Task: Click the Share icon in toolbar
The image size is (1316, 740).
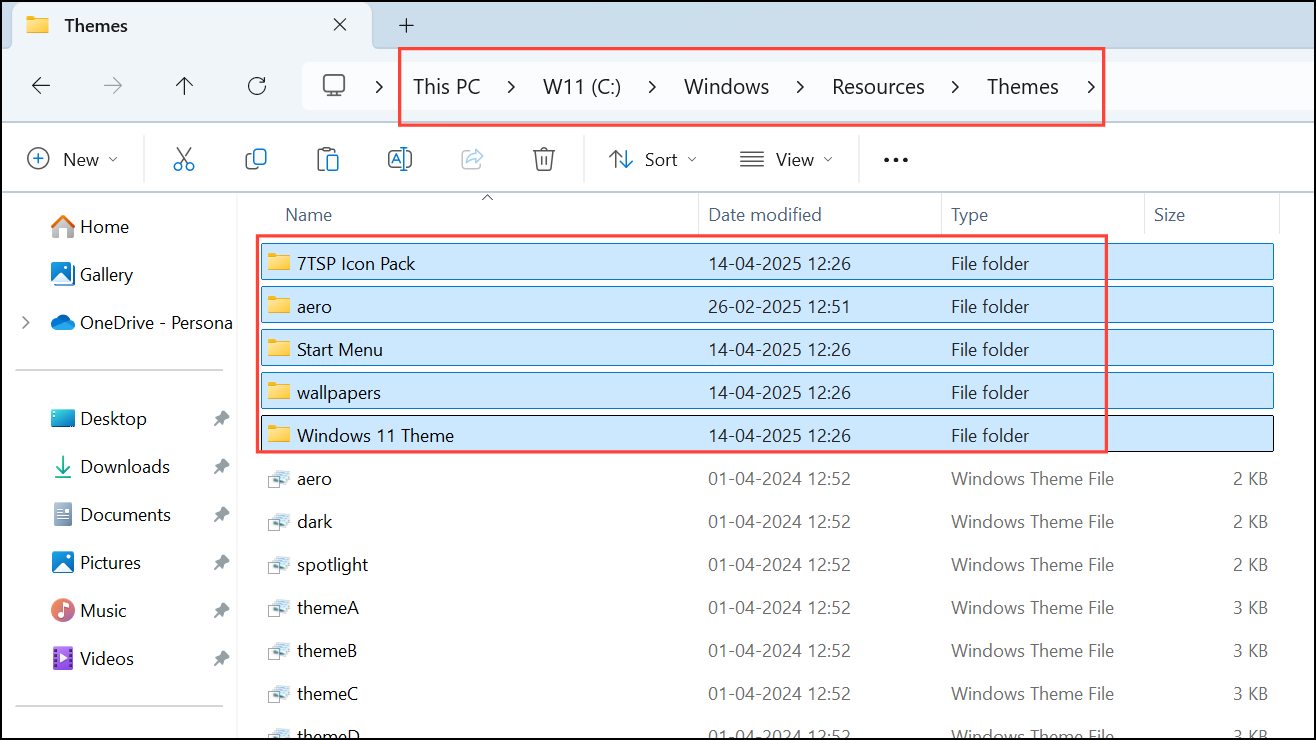Action: (472, 159)
